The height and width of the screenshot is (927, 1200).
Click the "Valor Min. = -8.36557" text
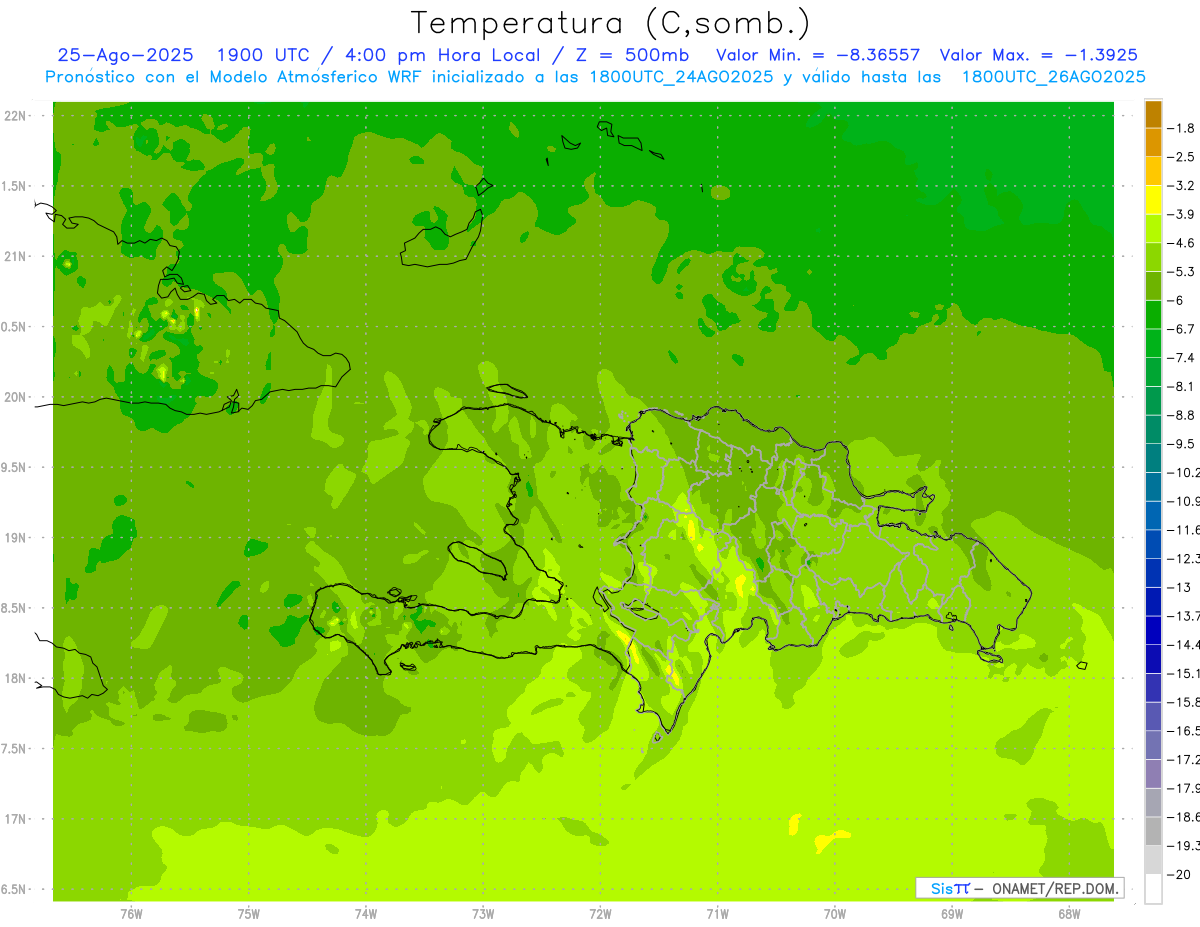coord(819,55)
